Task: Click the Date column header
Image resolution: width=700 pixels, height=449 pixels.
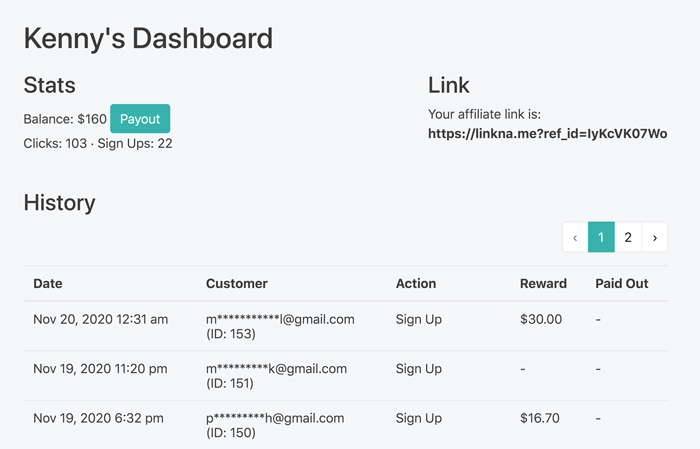Action: (x=48, y=283)
